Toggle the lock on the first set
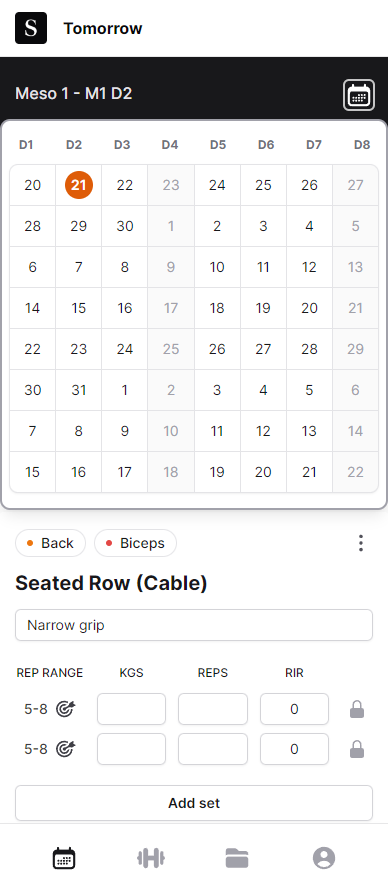 coord(357,710)
